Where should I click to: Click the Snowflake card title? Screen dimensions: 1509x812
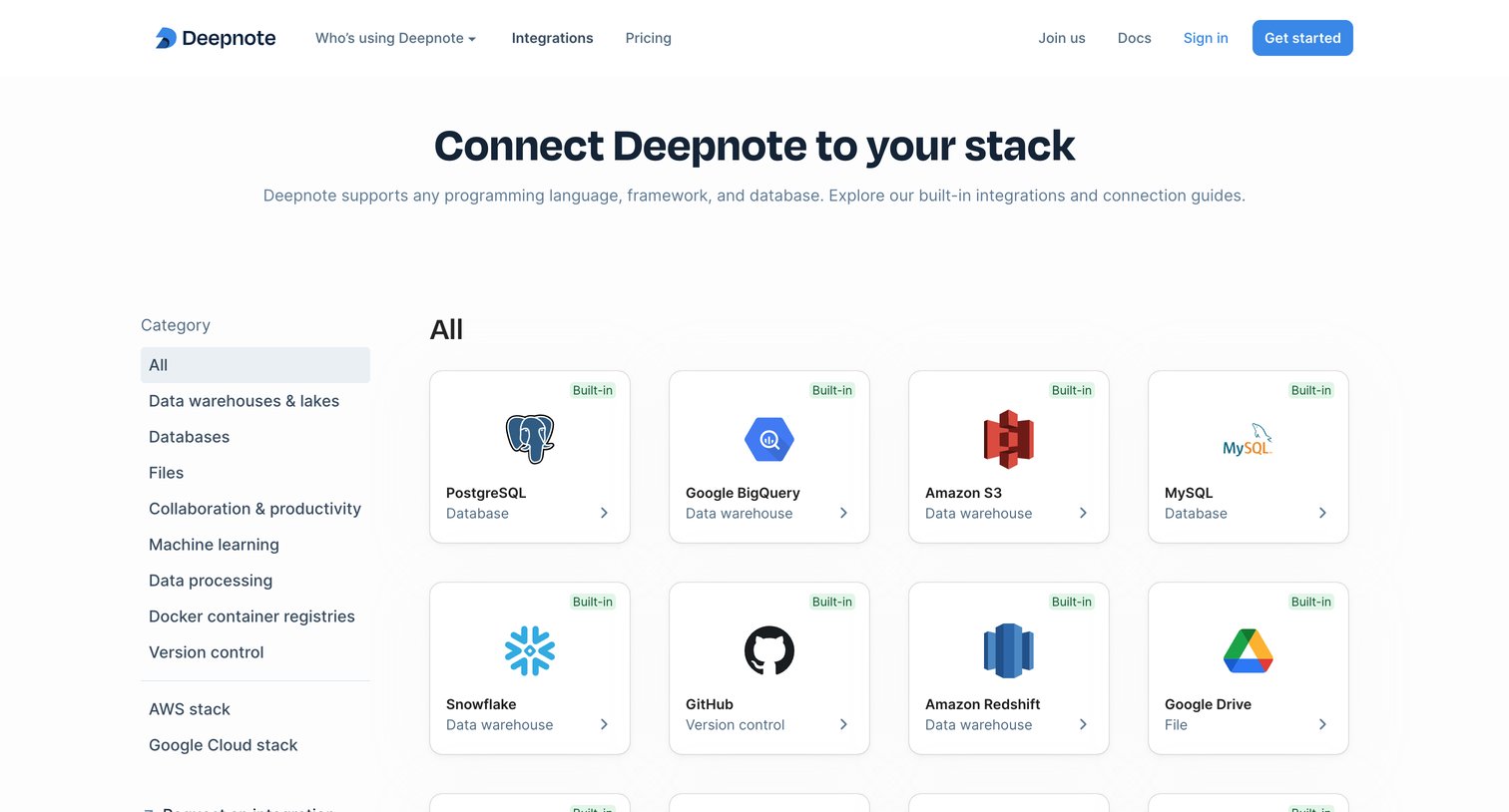pyautogui.click(x=481, y=704)
